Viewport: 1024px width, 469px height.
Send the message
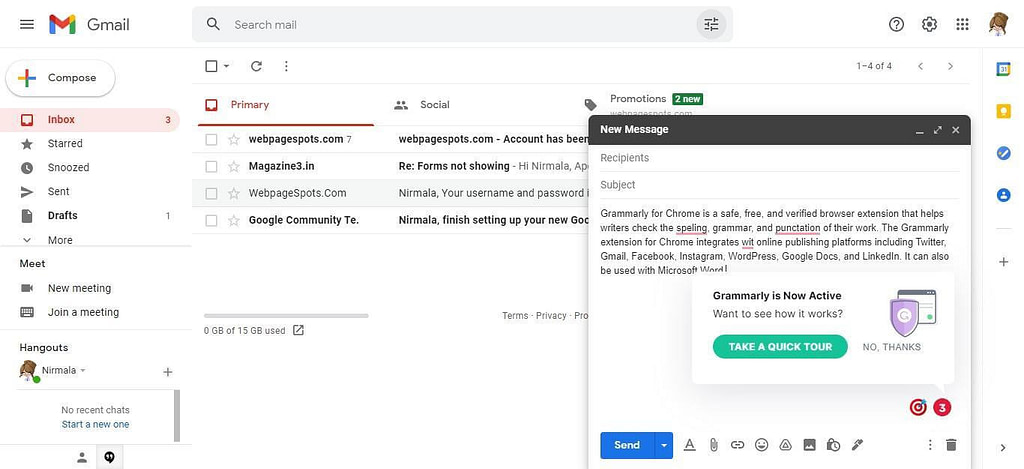click(x=626, y=445)
